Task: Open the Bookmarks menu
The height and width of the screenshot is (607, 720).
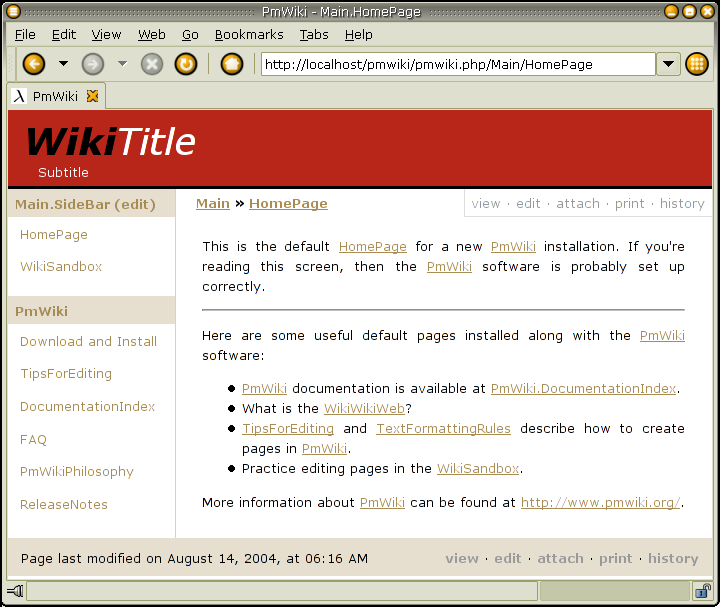Action: 249,34
